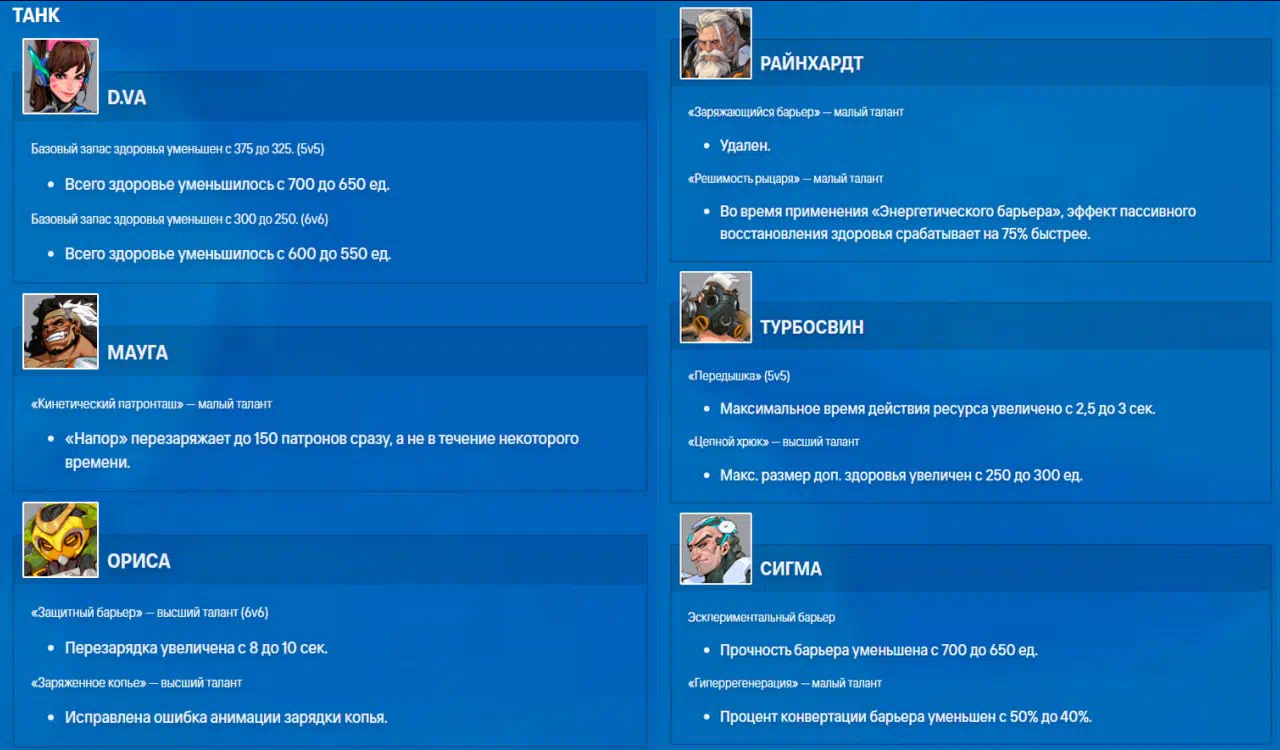1280x750 pixels.
Task: Select the ОРИСА hero name title
Action: pos(139,561)
